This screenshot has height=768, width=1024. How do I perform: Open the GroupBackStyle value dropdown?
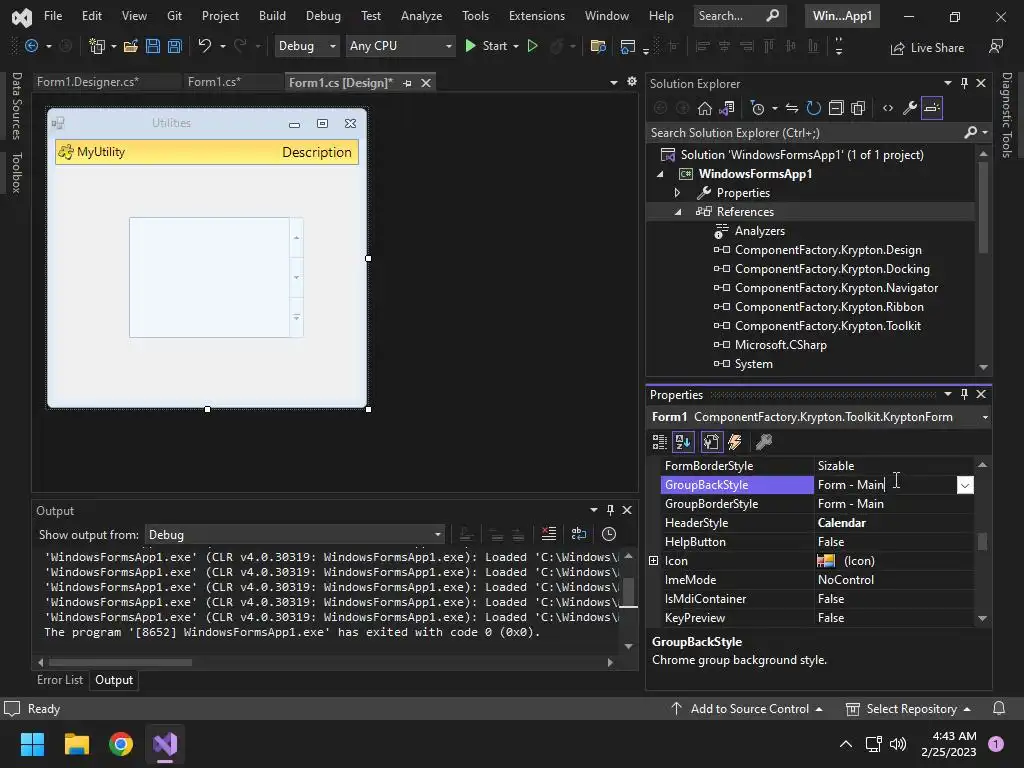964,485
